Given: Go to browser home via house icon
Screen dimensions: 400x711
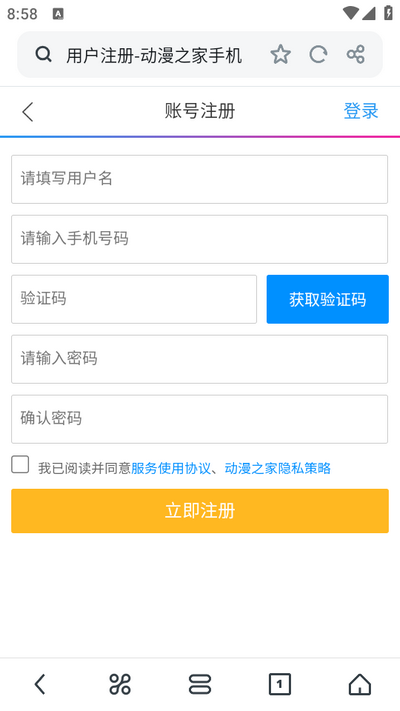Looking at the screenshot, I should [360, 684].
